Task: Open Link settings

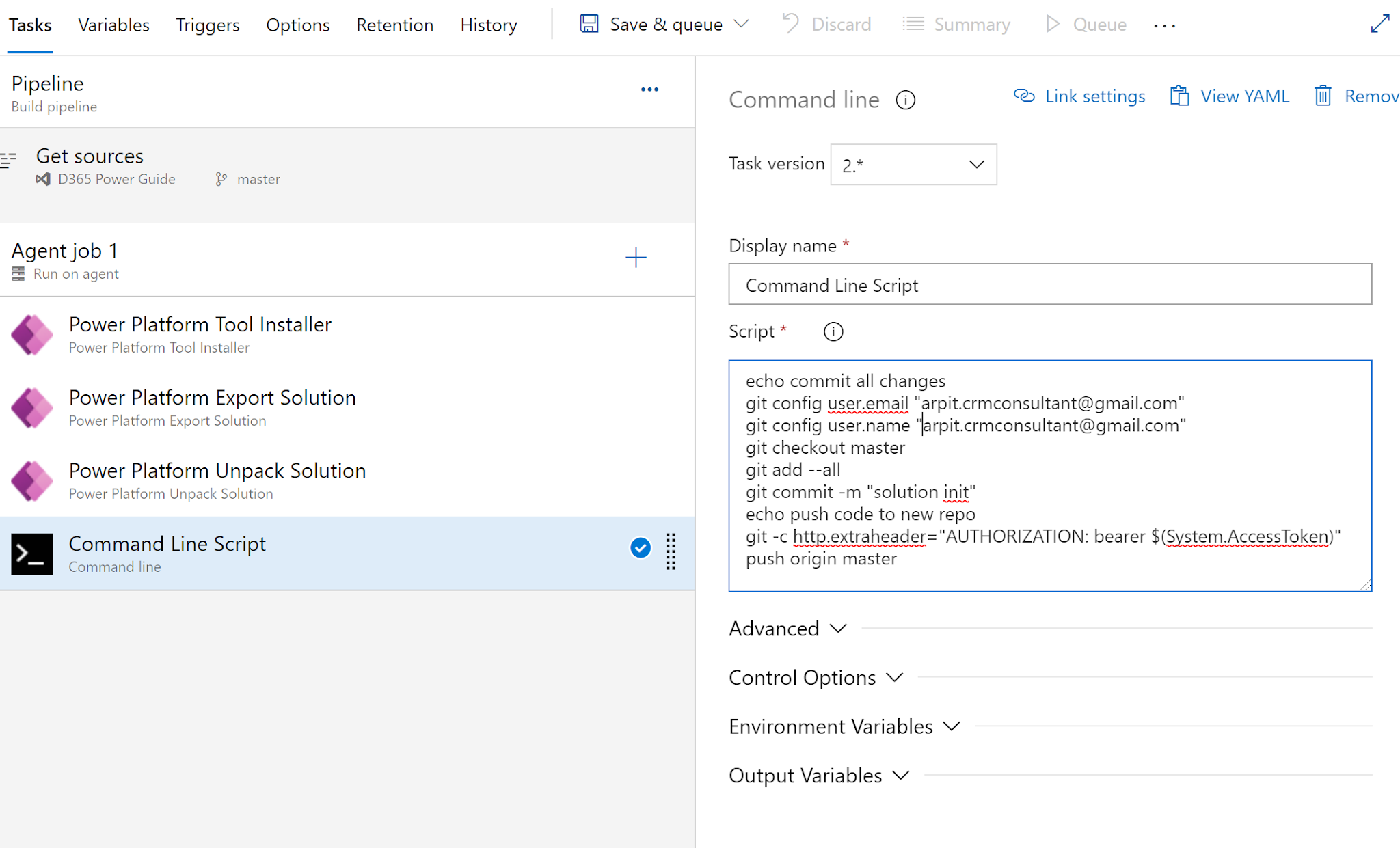Action: pyautogui.click(x=1079, y=96)
